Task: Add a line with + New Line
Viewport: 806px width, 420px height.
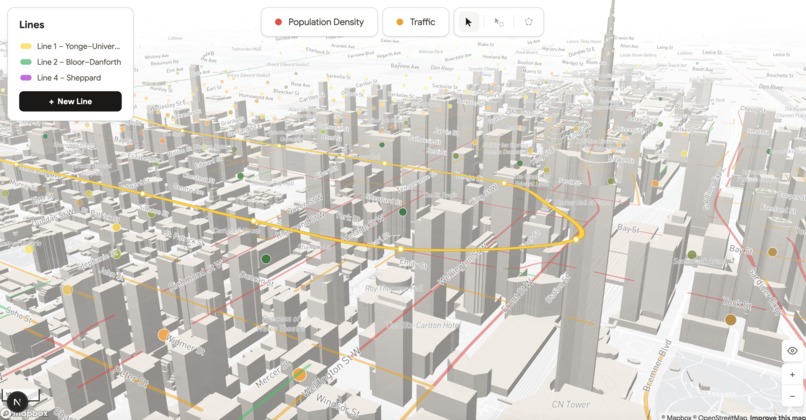Action: [70, 101]
